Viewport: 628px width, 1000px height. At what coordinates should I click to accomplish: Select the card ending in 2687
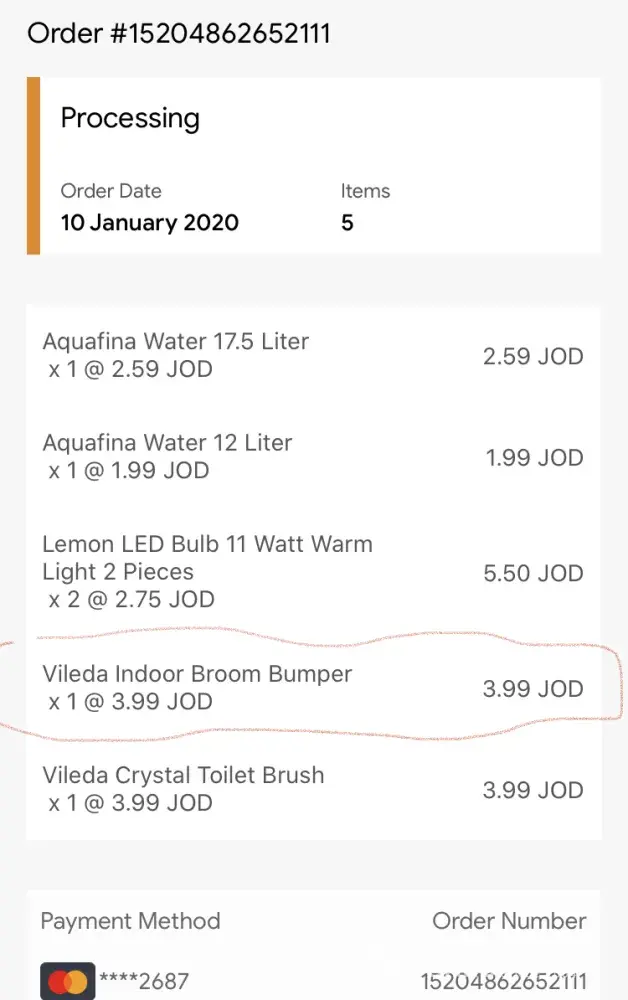click(x=144, y=982)
